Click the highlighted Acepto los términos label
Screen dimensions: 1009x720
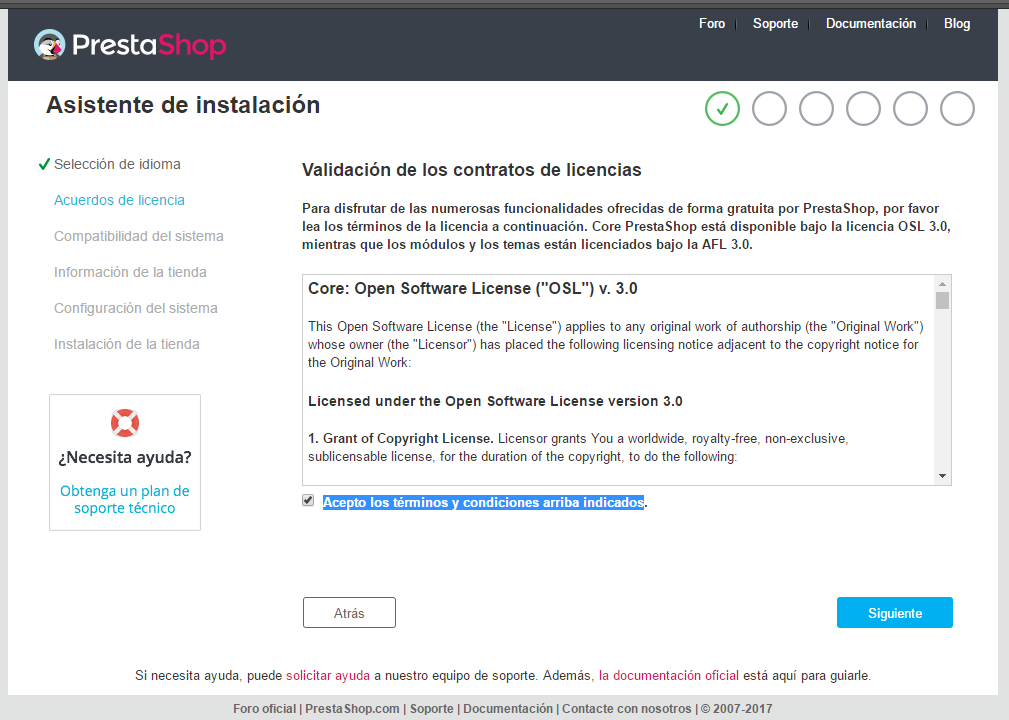483,503
